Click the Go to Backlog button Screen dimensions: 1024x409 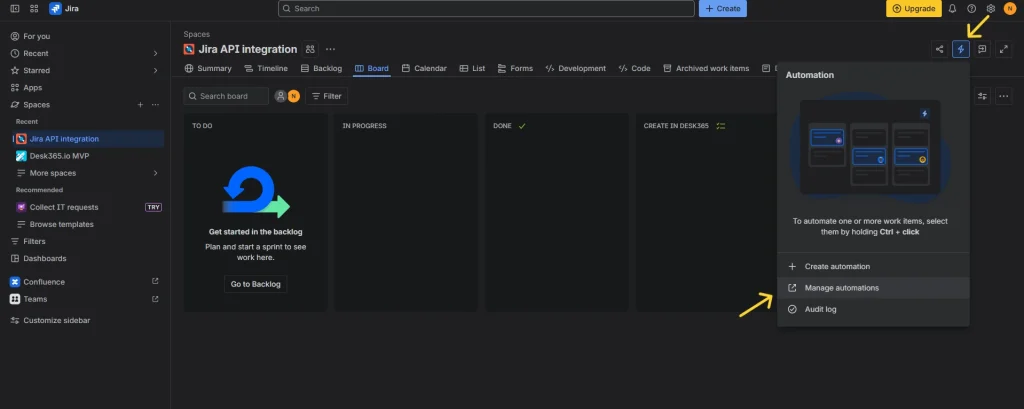(255, 284)
